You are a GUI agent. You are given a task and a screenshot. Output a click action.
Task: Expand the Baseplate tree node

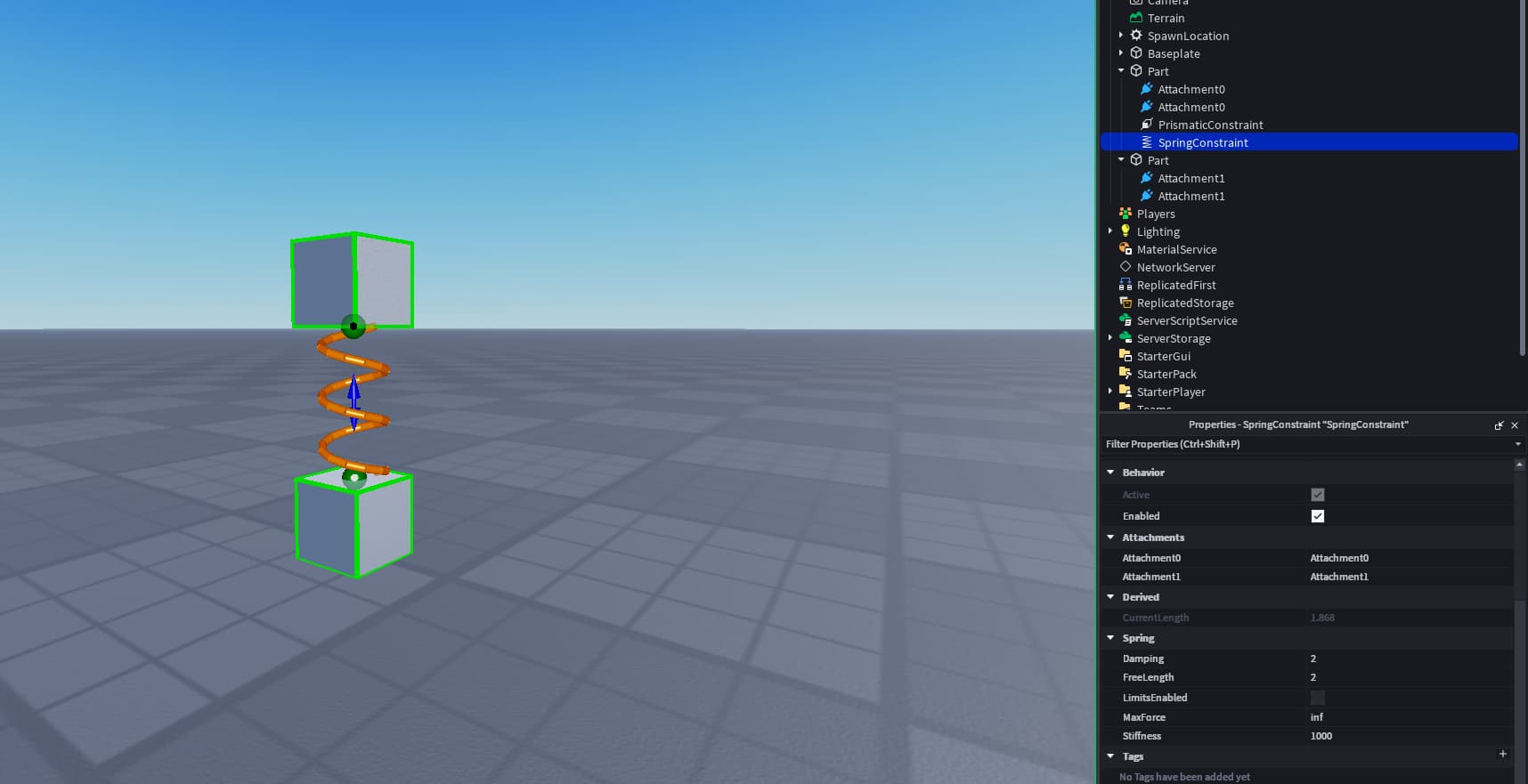point(1120,53)
